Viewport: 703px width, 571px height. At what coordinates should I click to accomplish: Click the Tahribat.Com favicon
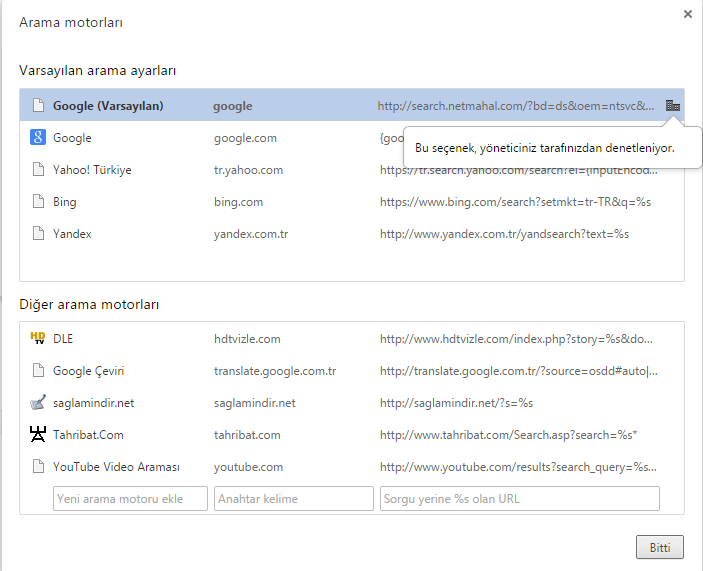pyautogui.click(x=38, y=434)
